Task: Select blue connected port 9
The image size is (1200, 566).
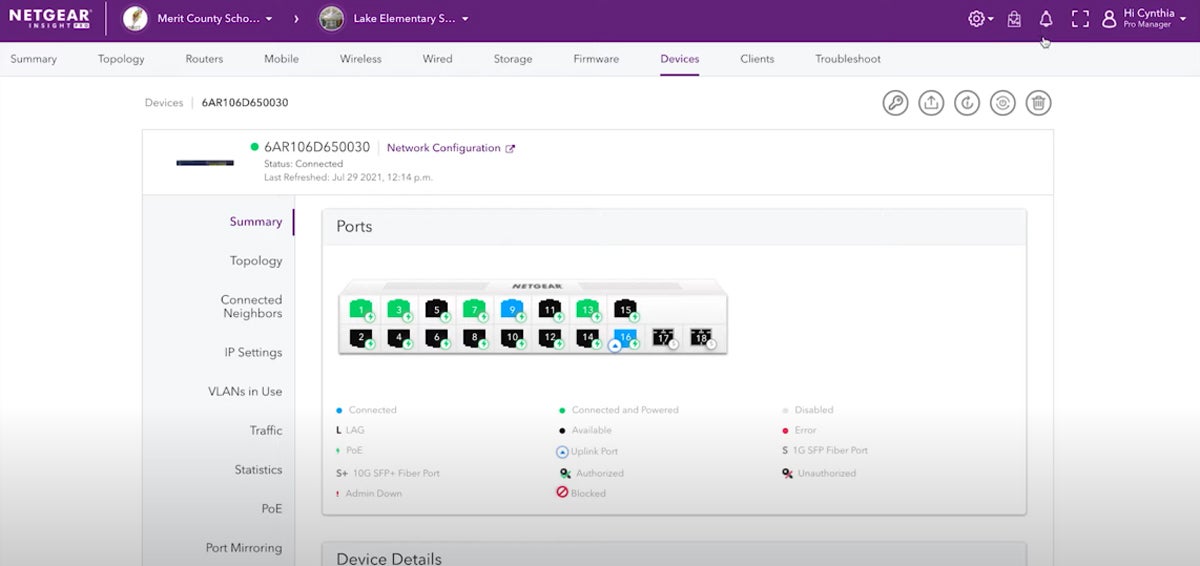Action: [512, 309]
